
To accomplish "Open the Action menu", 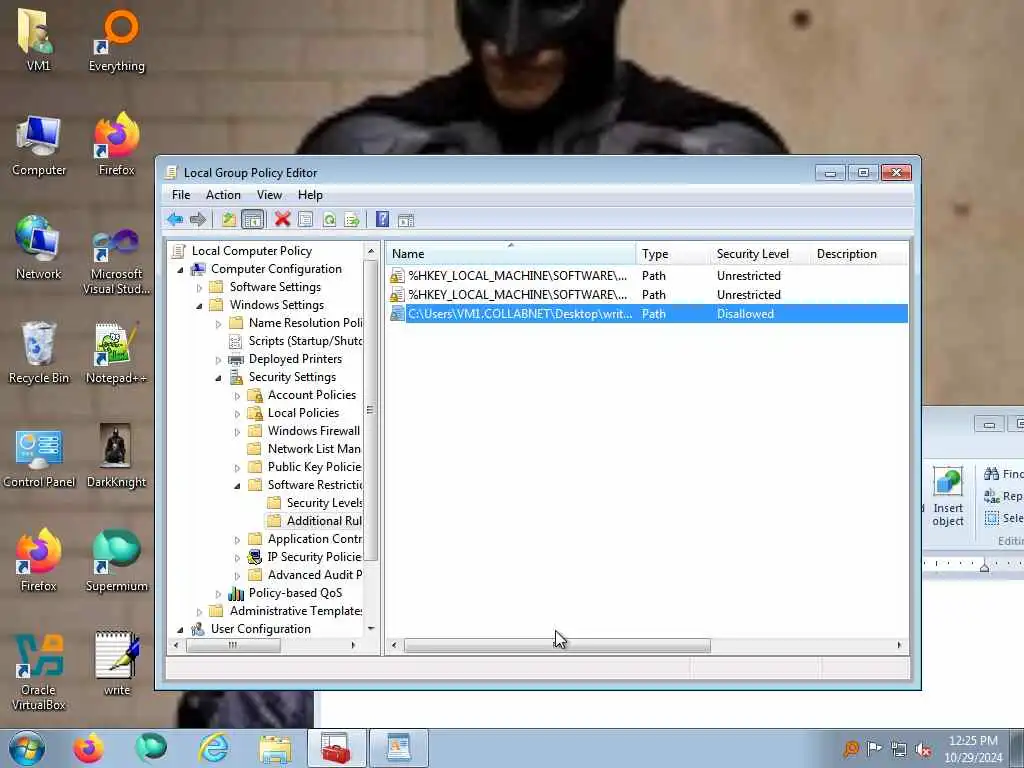I will [x=223, y=195].
